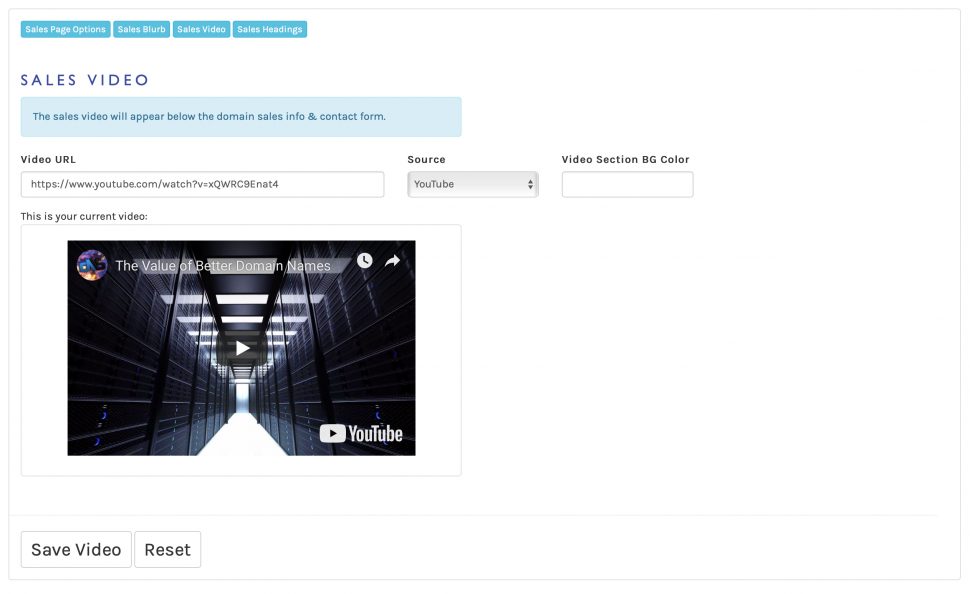Go to the Sales Headings tab
The width and height of the screenshot is (970, 594).
tap(270, 30)
